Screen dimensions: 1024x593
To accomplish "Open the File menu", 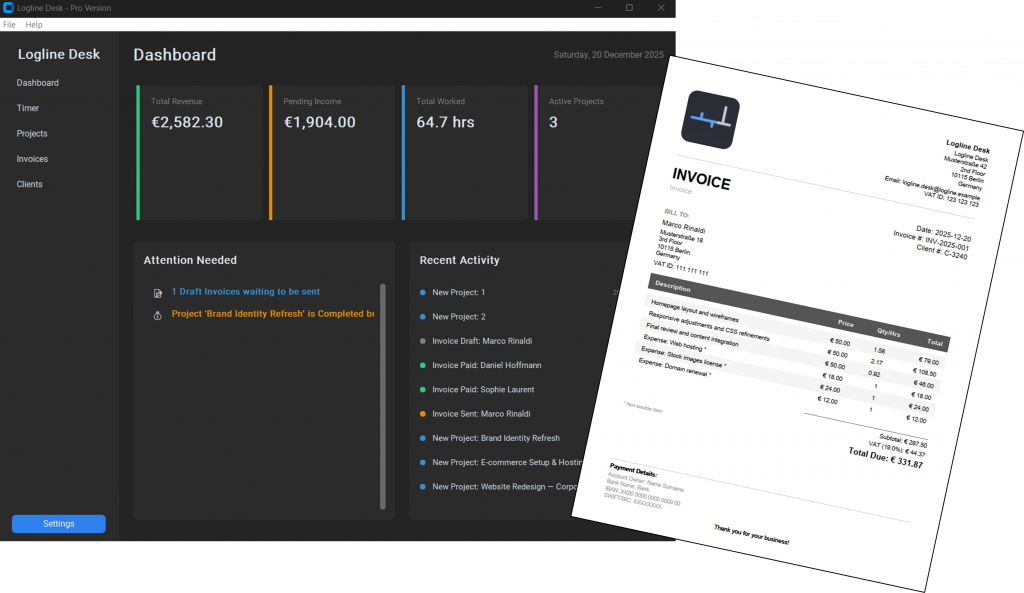I will [9, 24].
